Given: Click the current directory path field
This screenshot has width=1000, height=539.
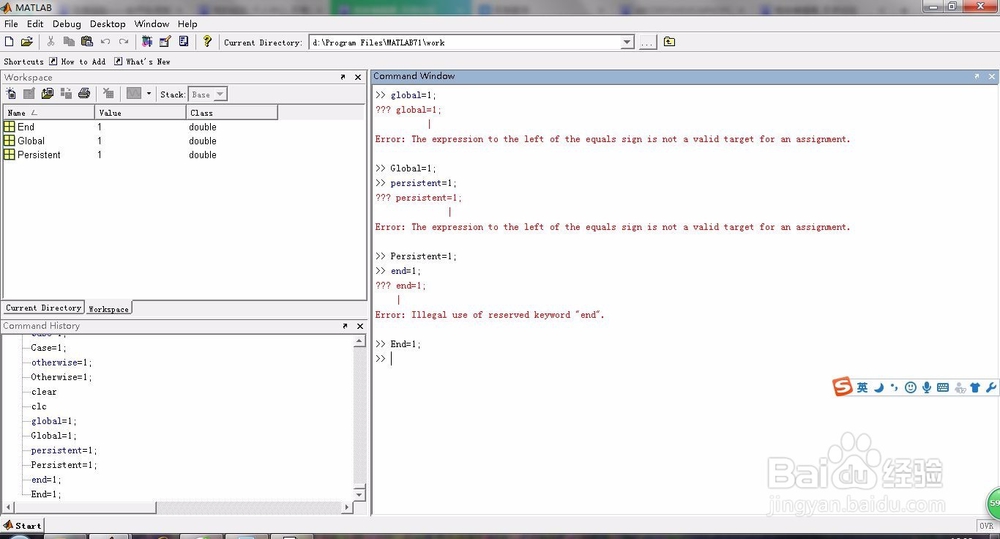Looking at the screenshot, I should pos(465,42).
